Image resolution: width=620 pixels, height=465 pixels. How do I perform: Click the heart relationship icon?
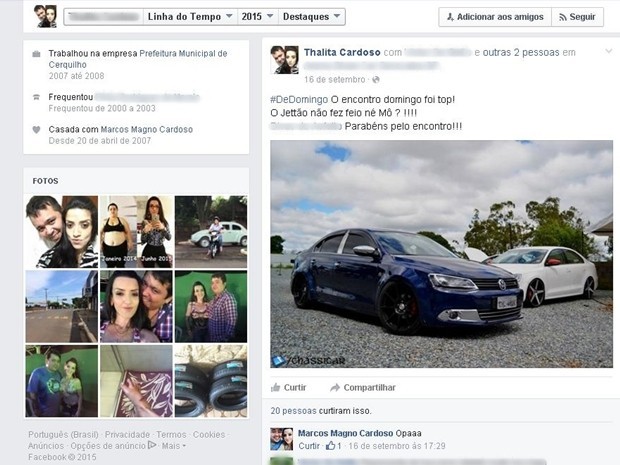(36, 130)
